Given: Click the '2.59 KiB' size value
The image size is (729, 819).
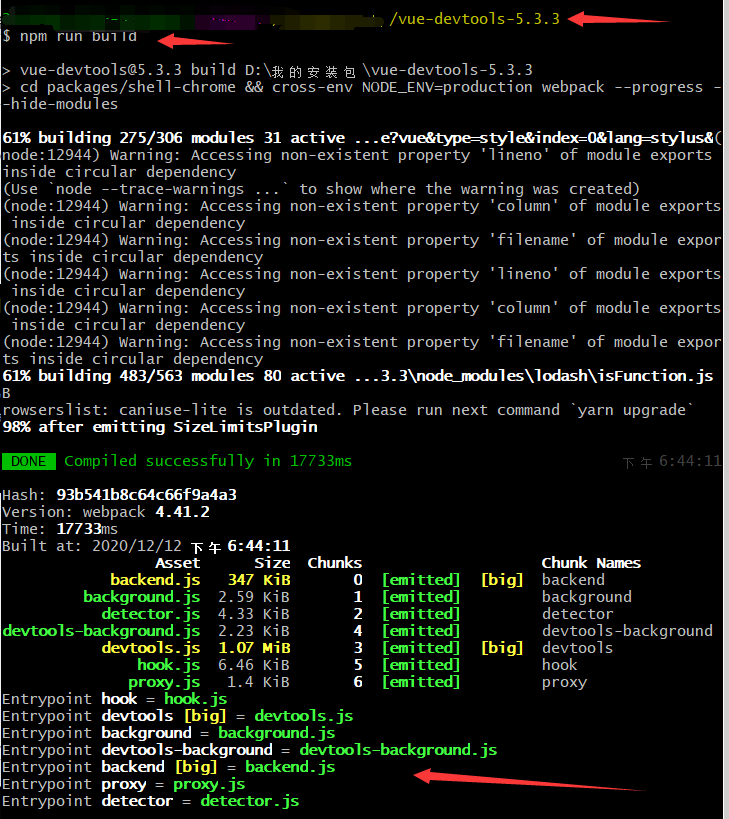Looking at the screenshot, I should [x=254, y=597].
